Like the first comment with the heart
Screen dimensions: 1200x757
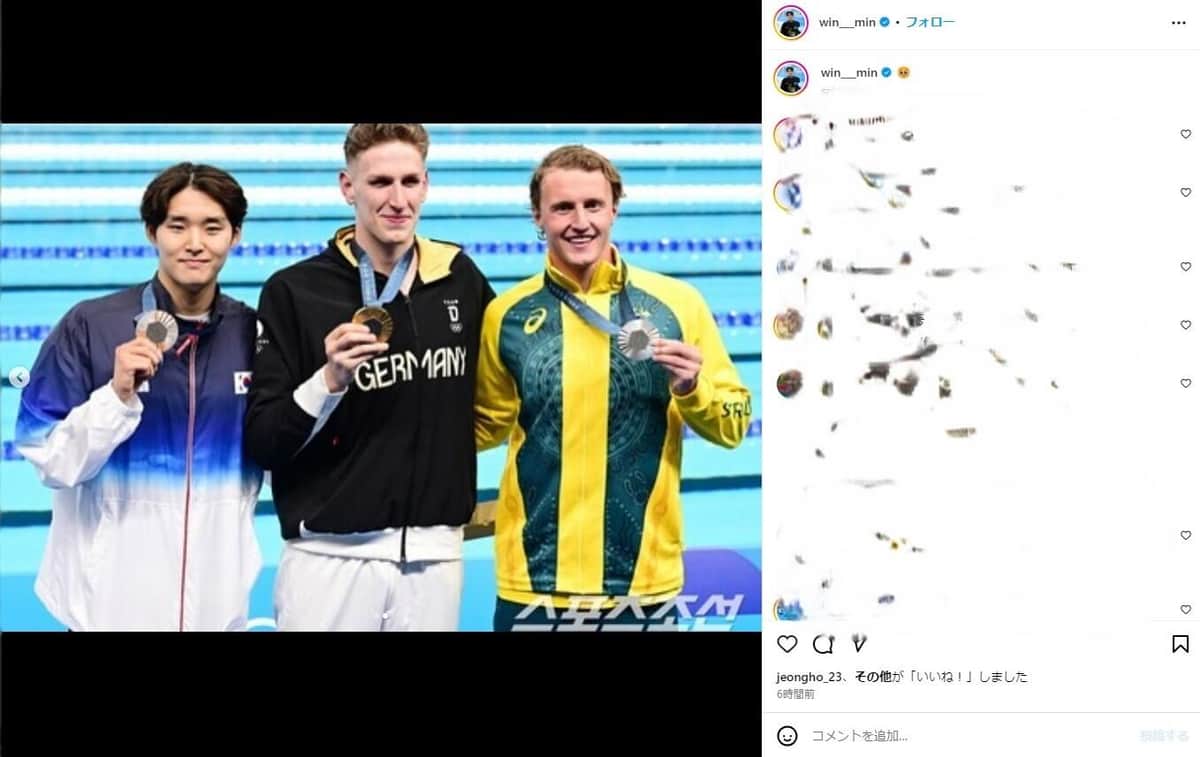(1186, 134)
